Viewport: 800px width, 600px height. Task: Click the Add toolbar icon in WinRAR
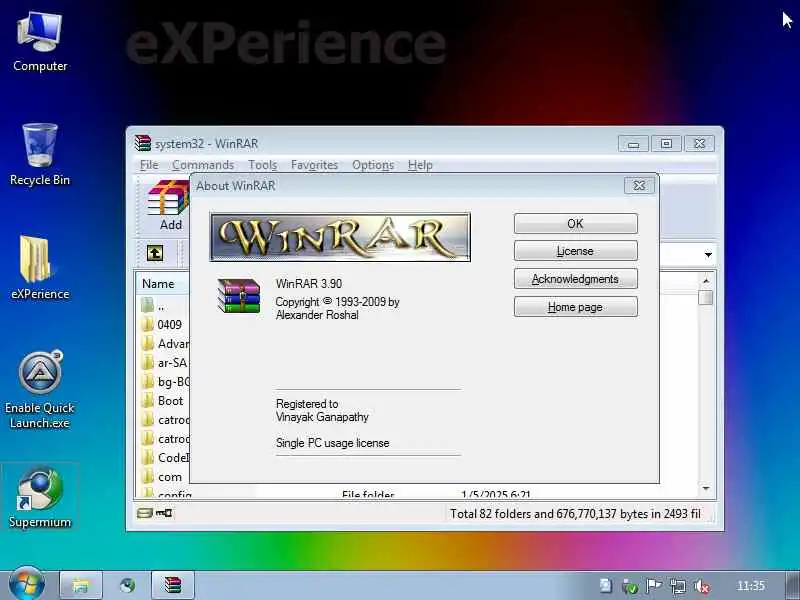[169, 205]
